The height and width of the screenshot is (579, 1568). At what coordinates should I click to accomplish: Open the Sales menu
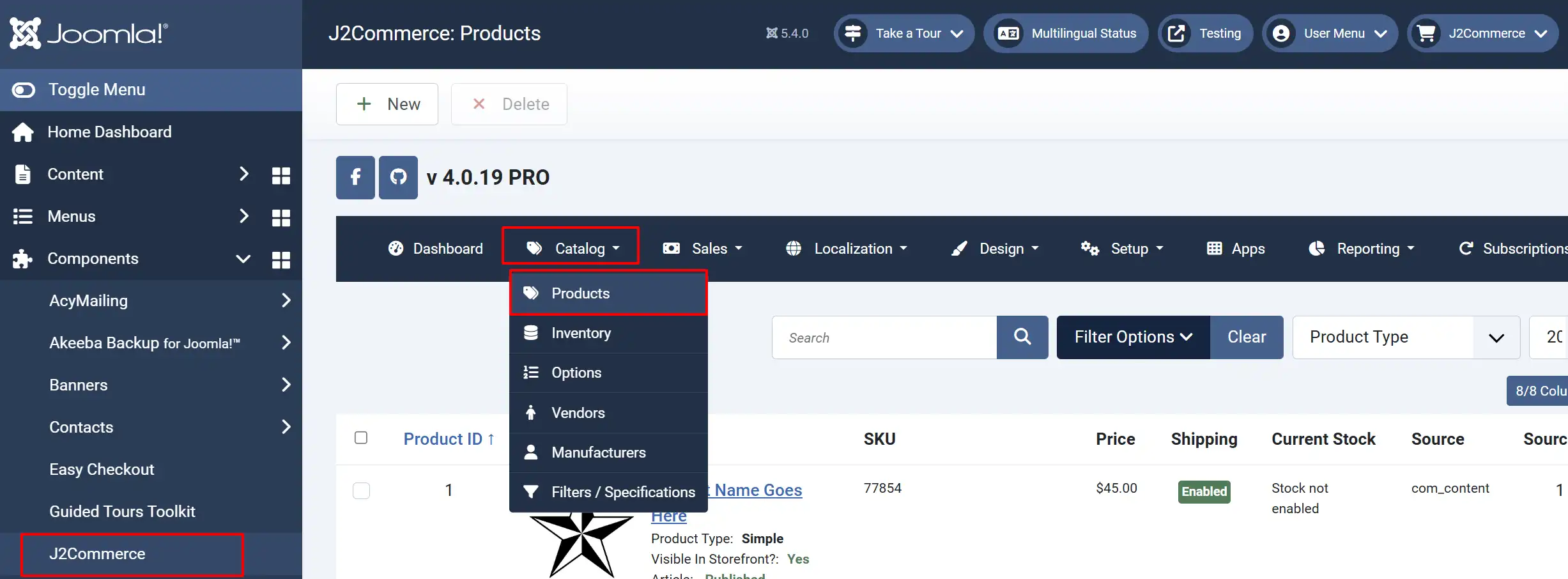pos(703,249)
